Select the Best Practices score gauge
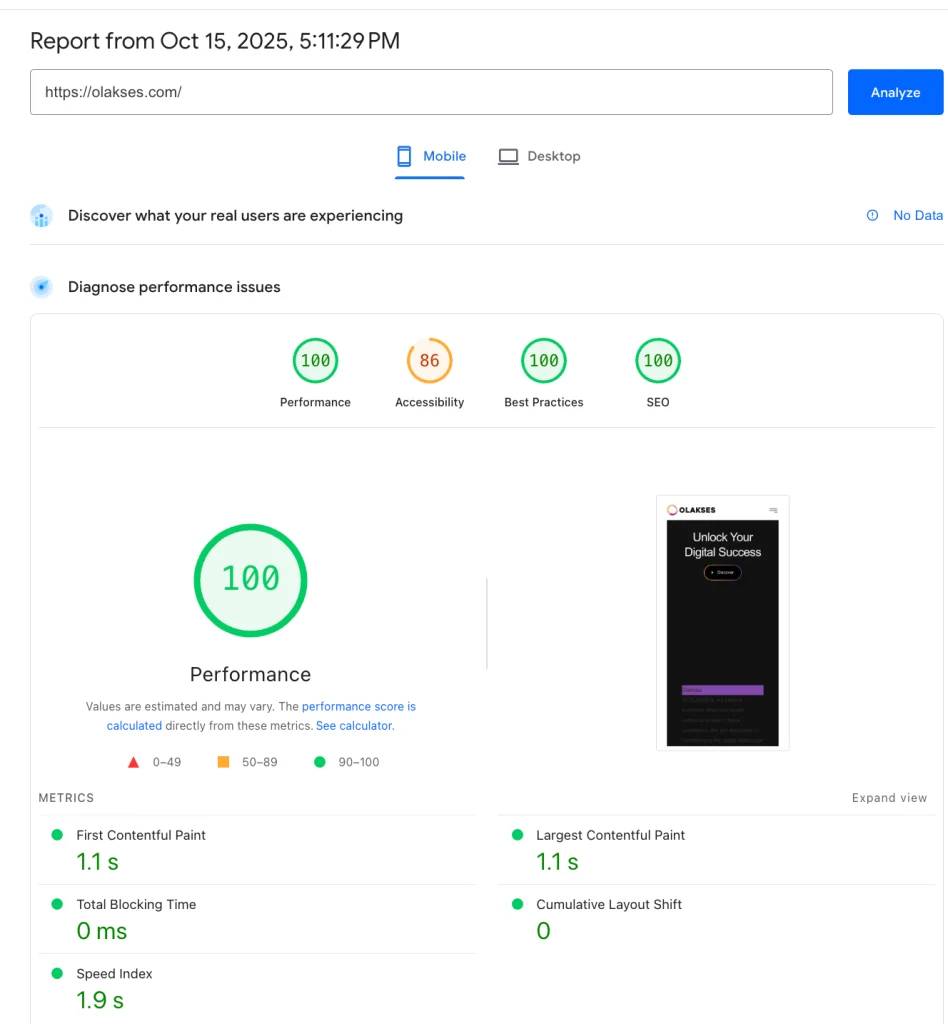Image resolution: width=948 pixels, height=1024 pixels. [x=543, y=361]
